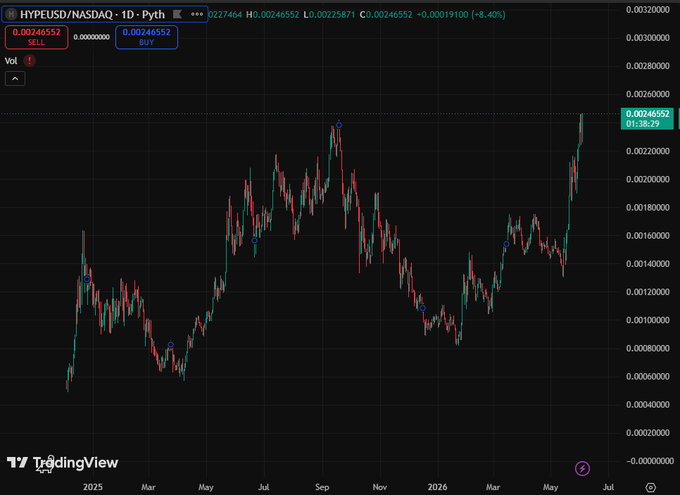Click the spread value 0.00000000
680x495 pixels.
pyautogui.click(x=92, y=37)
